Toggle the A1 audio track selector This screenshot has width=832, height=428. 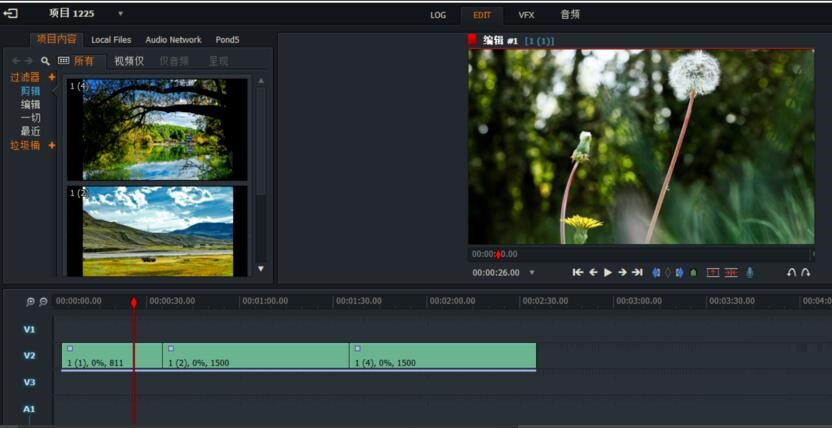(29, 409)
